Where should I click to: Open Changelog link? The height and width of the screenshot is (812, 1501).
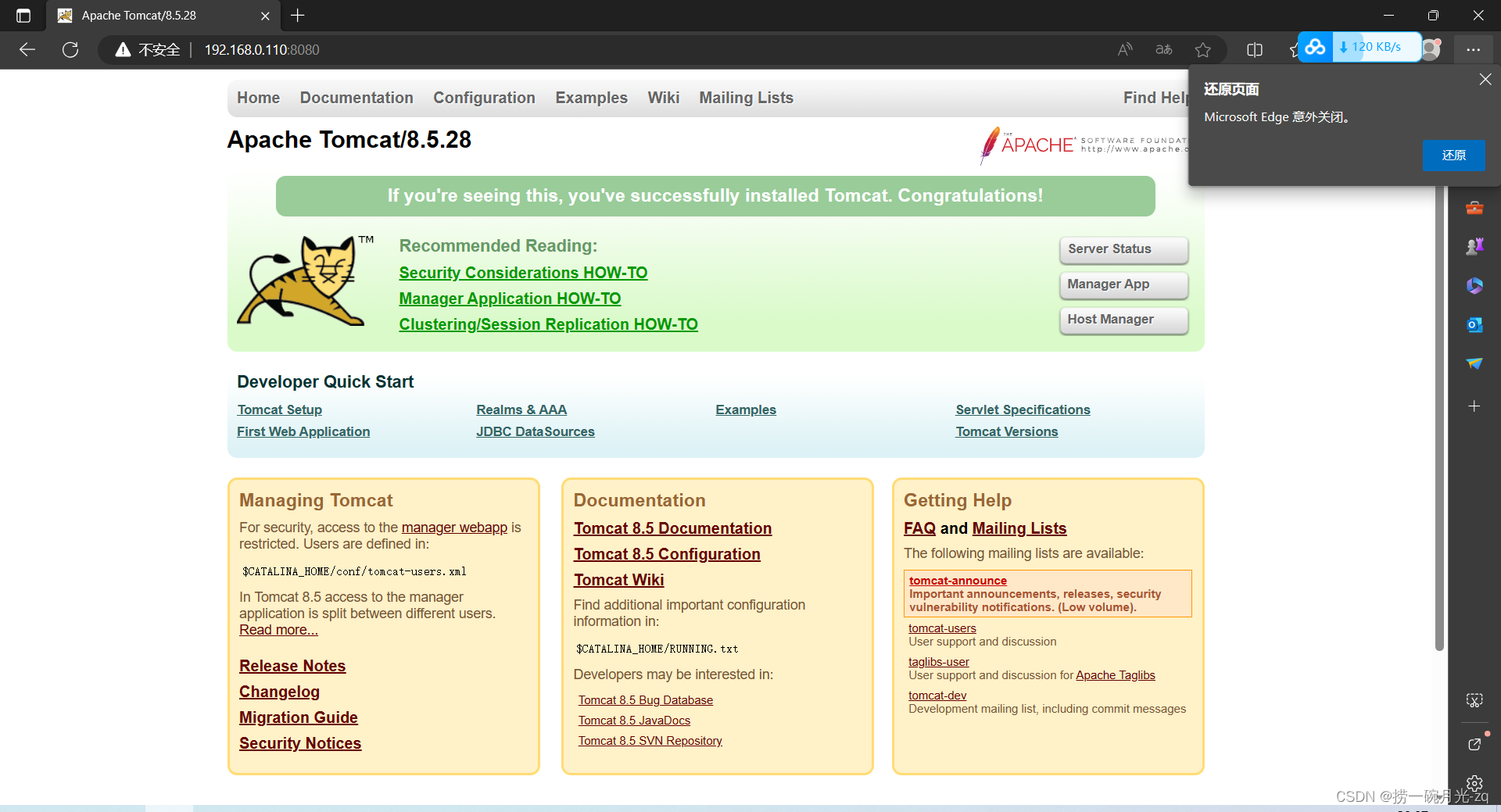[x=279, y=692]
